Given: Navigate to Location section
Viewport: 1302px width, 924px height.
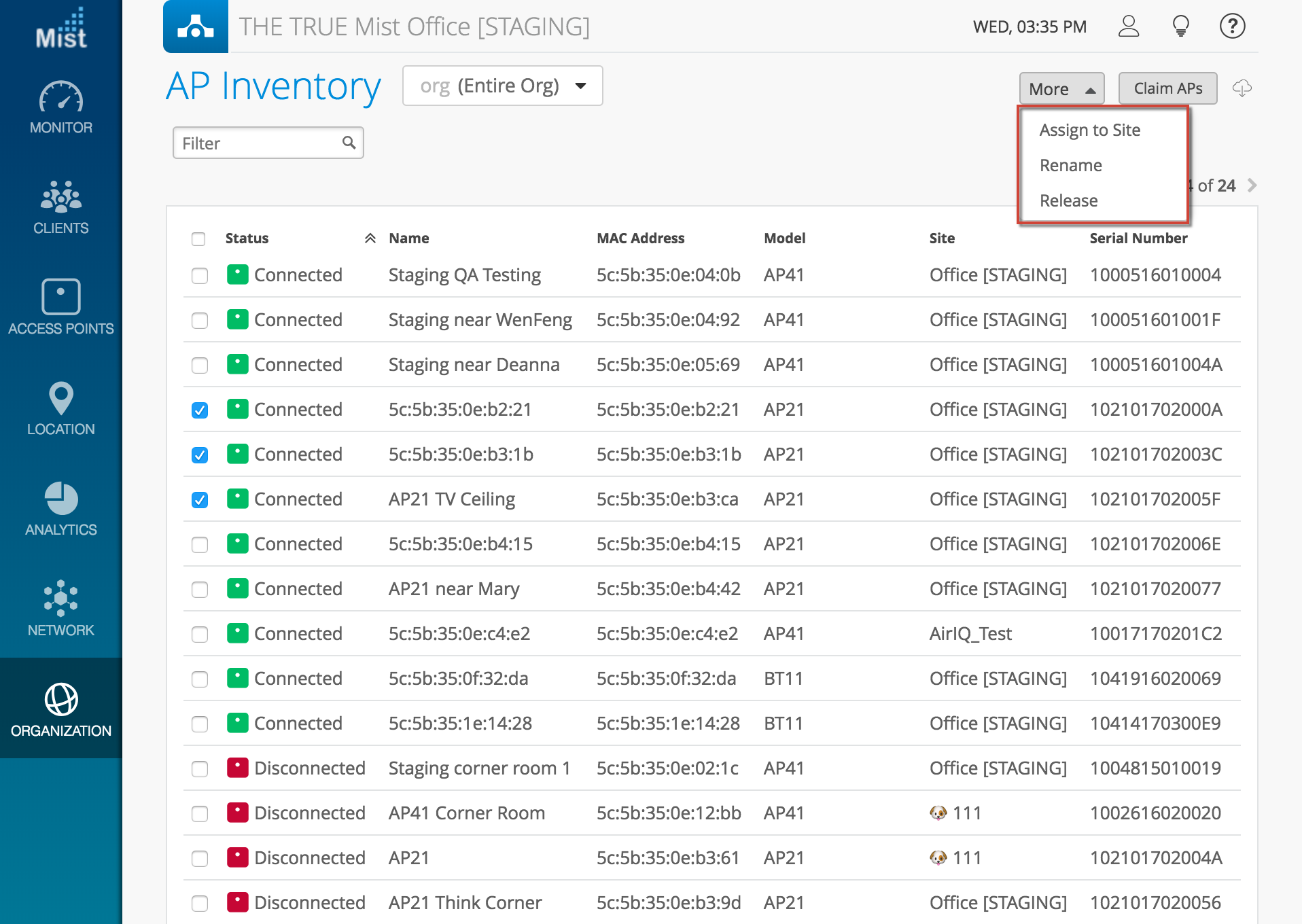Looking at the screenshot, I should [x=61, y=408].
